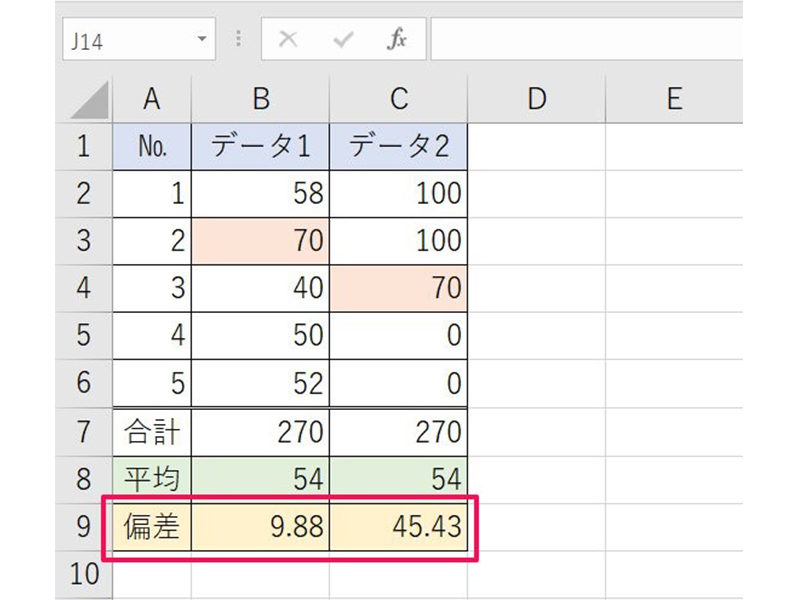800x600 pixels.
Task: Select cell B5 with value 50
Action: point(261,336)
